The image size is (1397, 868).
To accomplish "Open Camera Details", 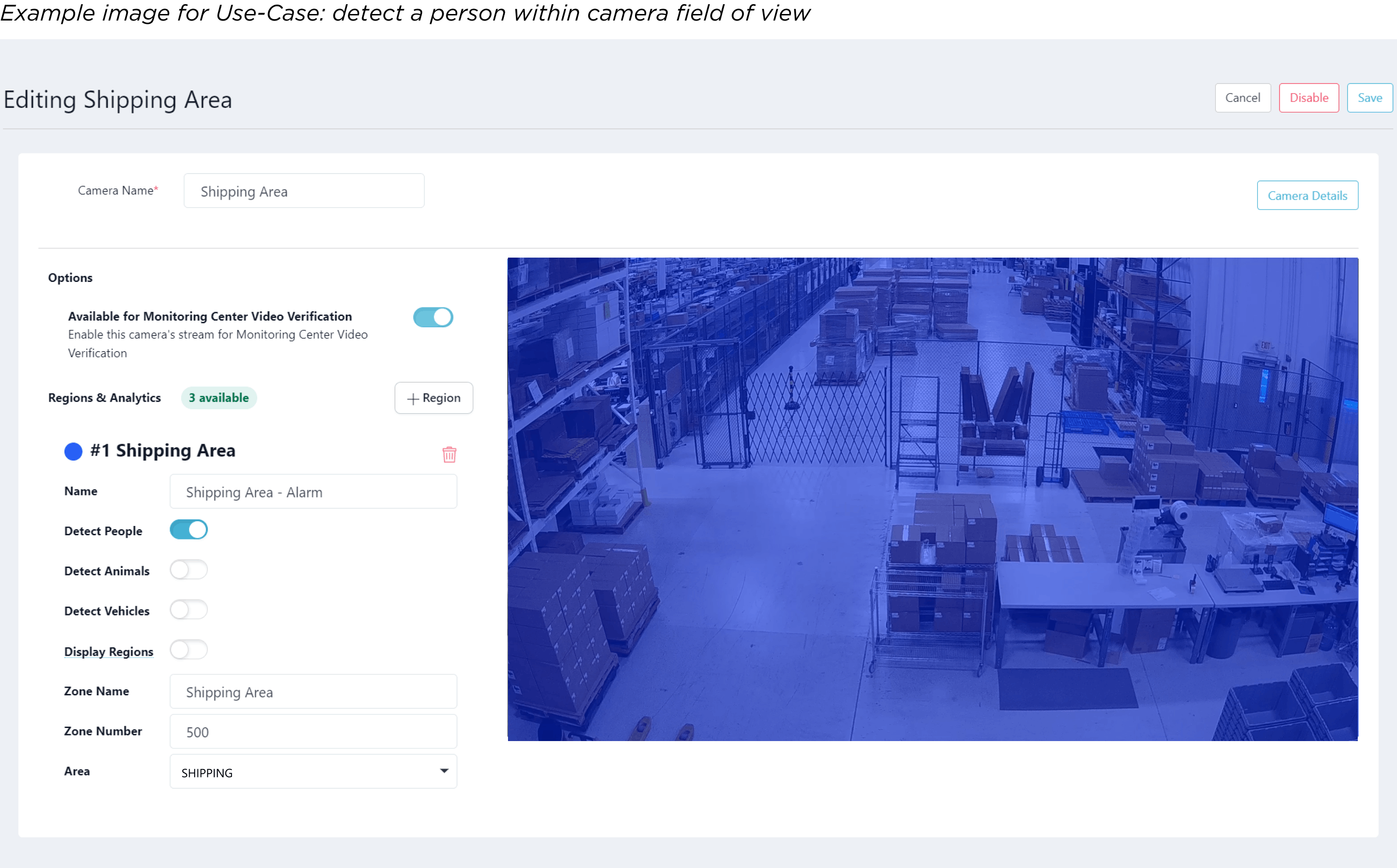I will tap(1307, 196).
